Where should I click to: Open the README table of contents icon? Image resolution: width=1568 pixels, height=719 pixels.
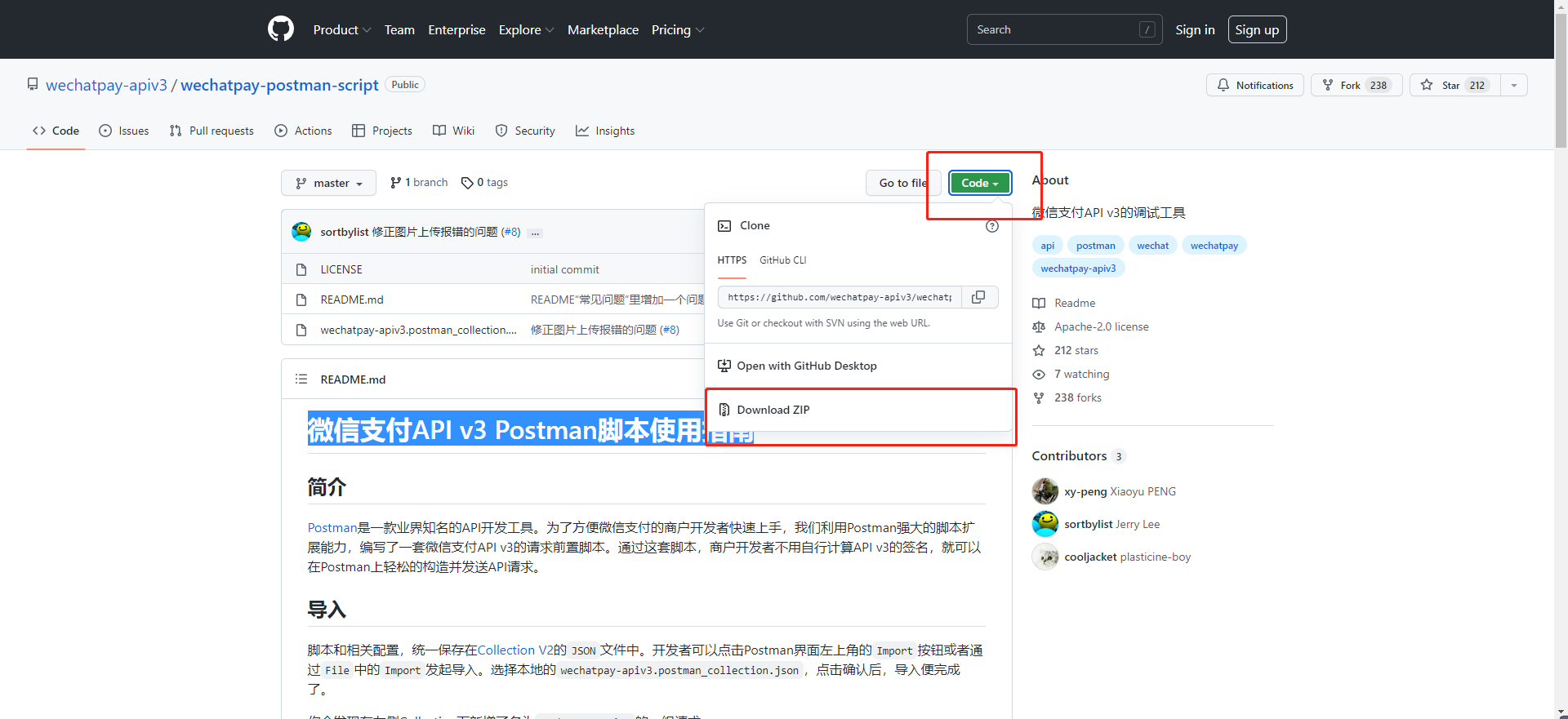point(301,379)
